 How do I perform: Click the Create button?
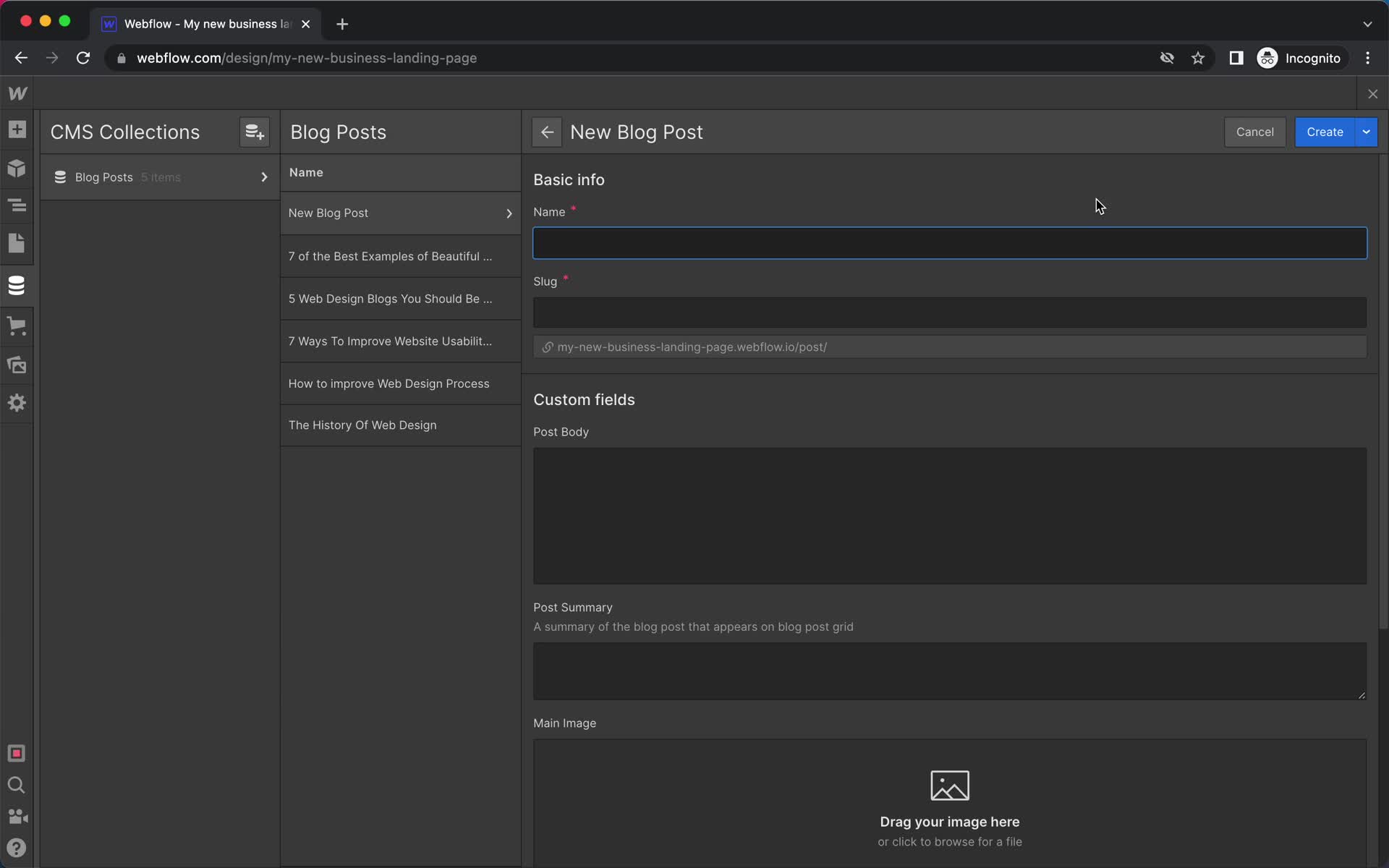click(x=1325, y=132)
